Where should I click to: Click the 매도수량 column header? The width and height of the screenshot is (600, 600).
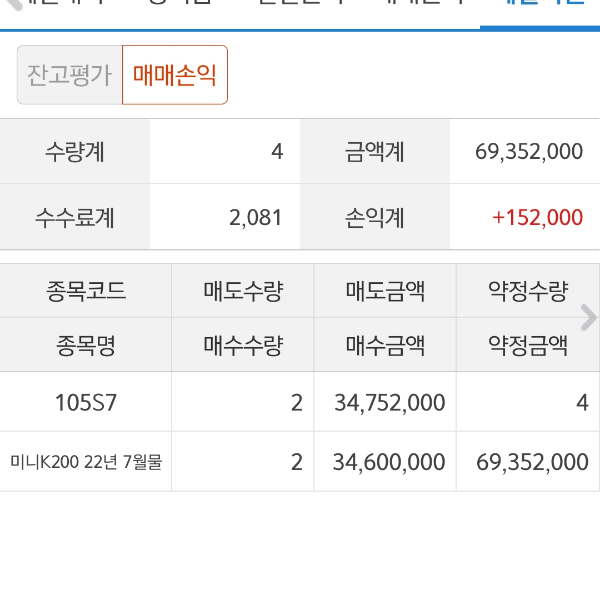pos(243,292)
